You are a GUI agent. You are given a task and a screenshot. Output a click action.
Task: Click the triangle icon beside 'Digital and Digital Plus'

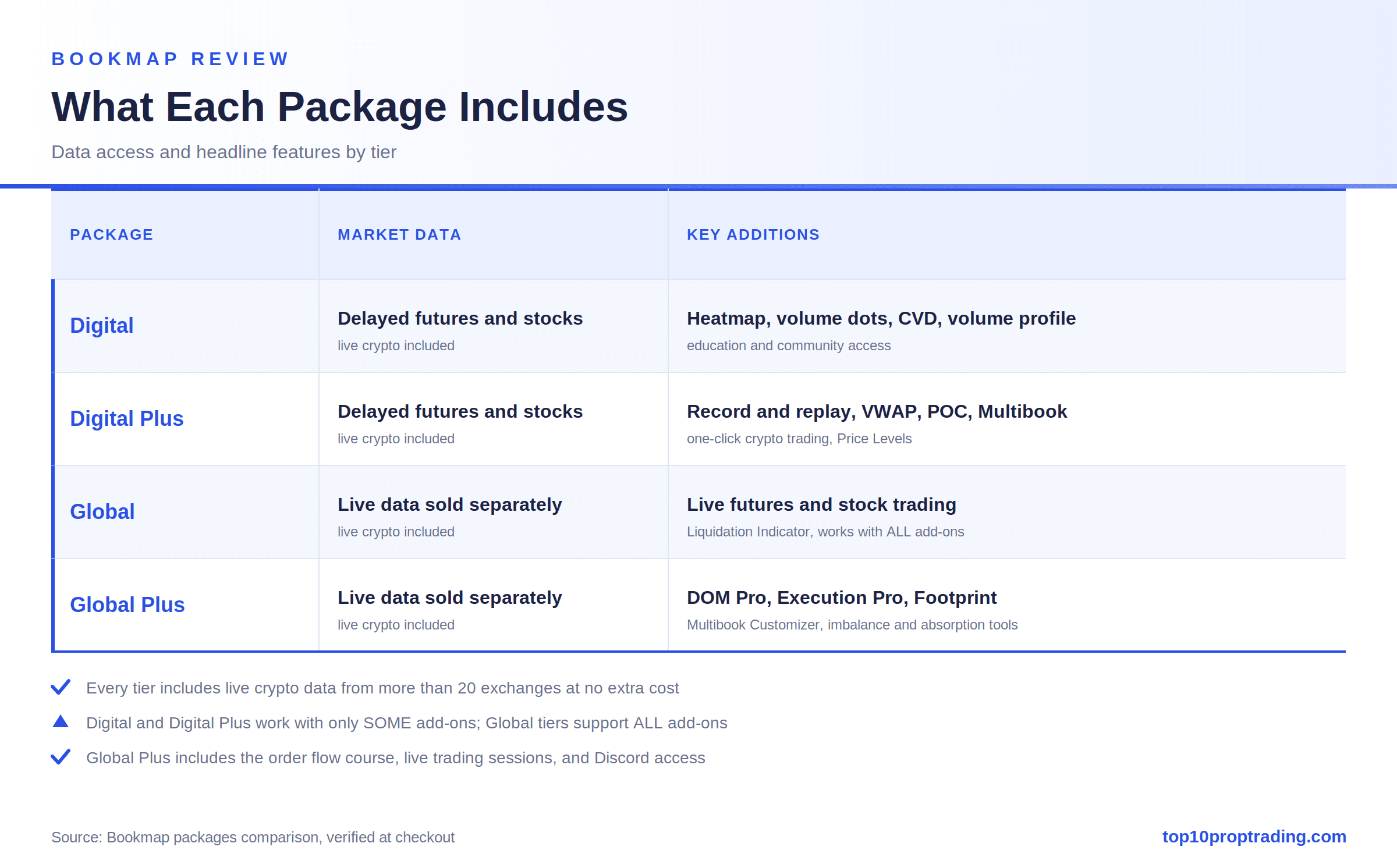61,721
